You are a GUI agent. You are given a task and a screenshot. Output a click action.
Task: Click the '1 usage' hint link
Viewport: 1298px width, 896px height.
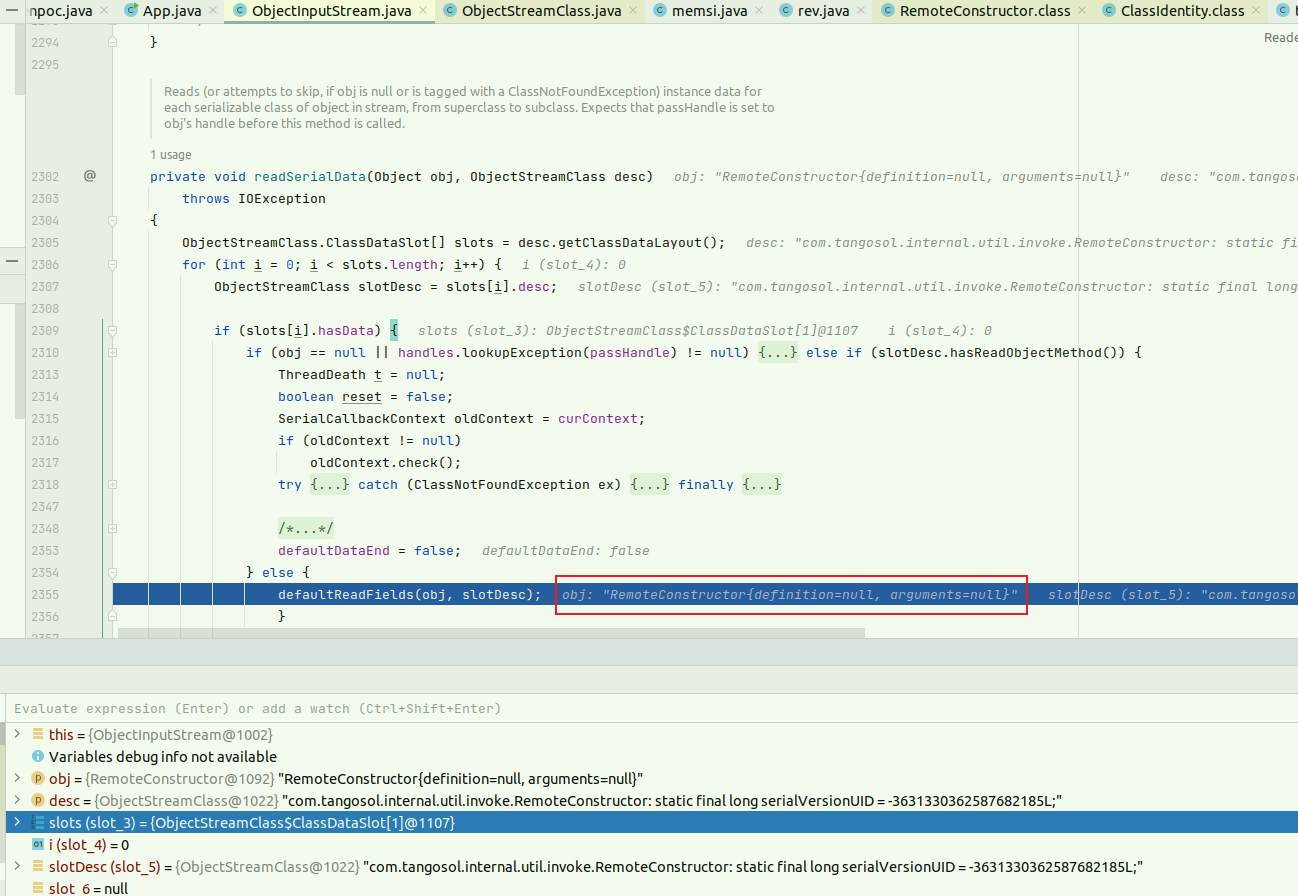[170, 155]
